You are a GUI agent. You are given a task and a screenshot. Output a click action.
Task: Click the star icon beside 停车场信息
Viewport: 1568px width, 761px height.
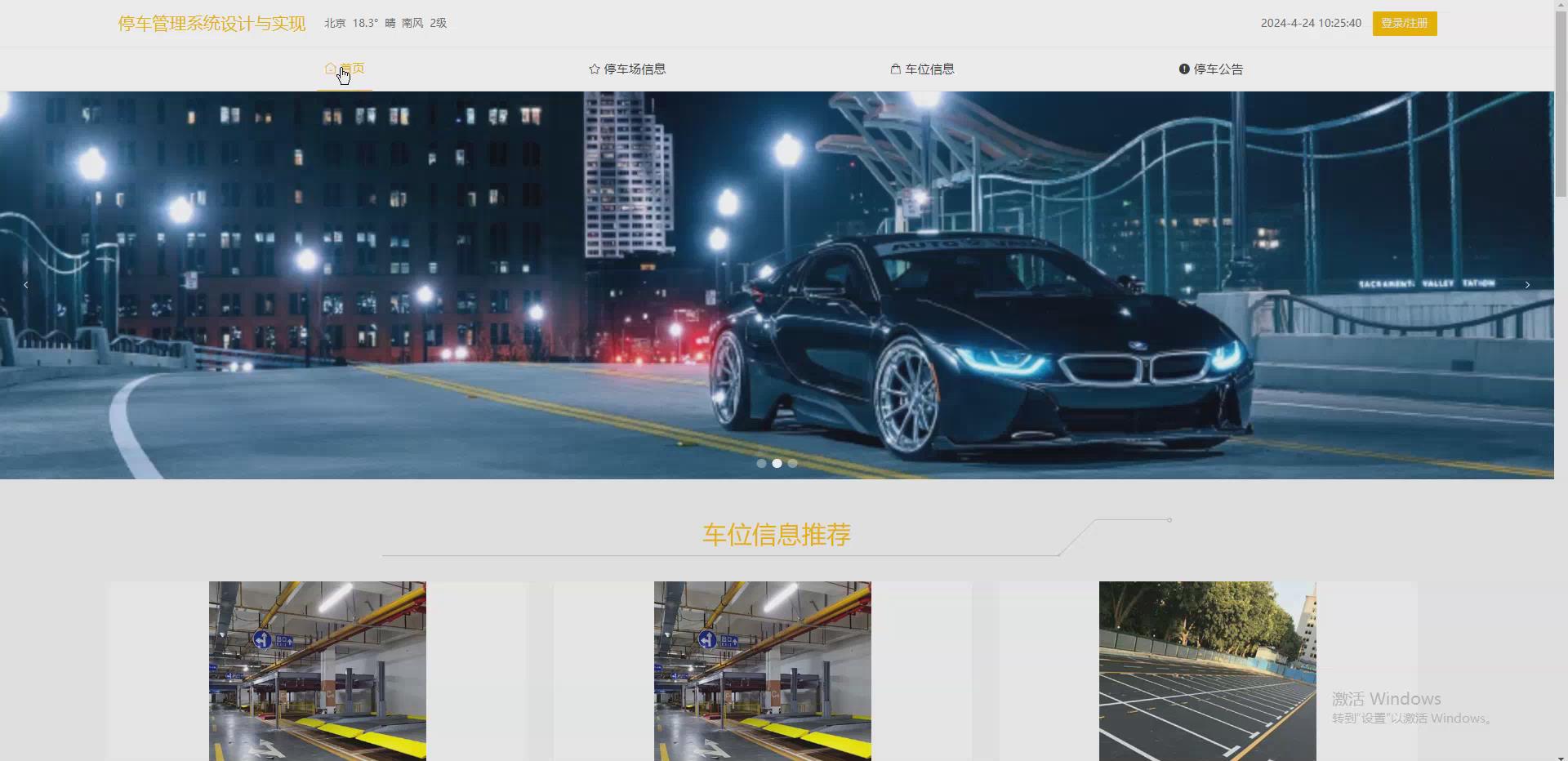click(x=595, y=69)
